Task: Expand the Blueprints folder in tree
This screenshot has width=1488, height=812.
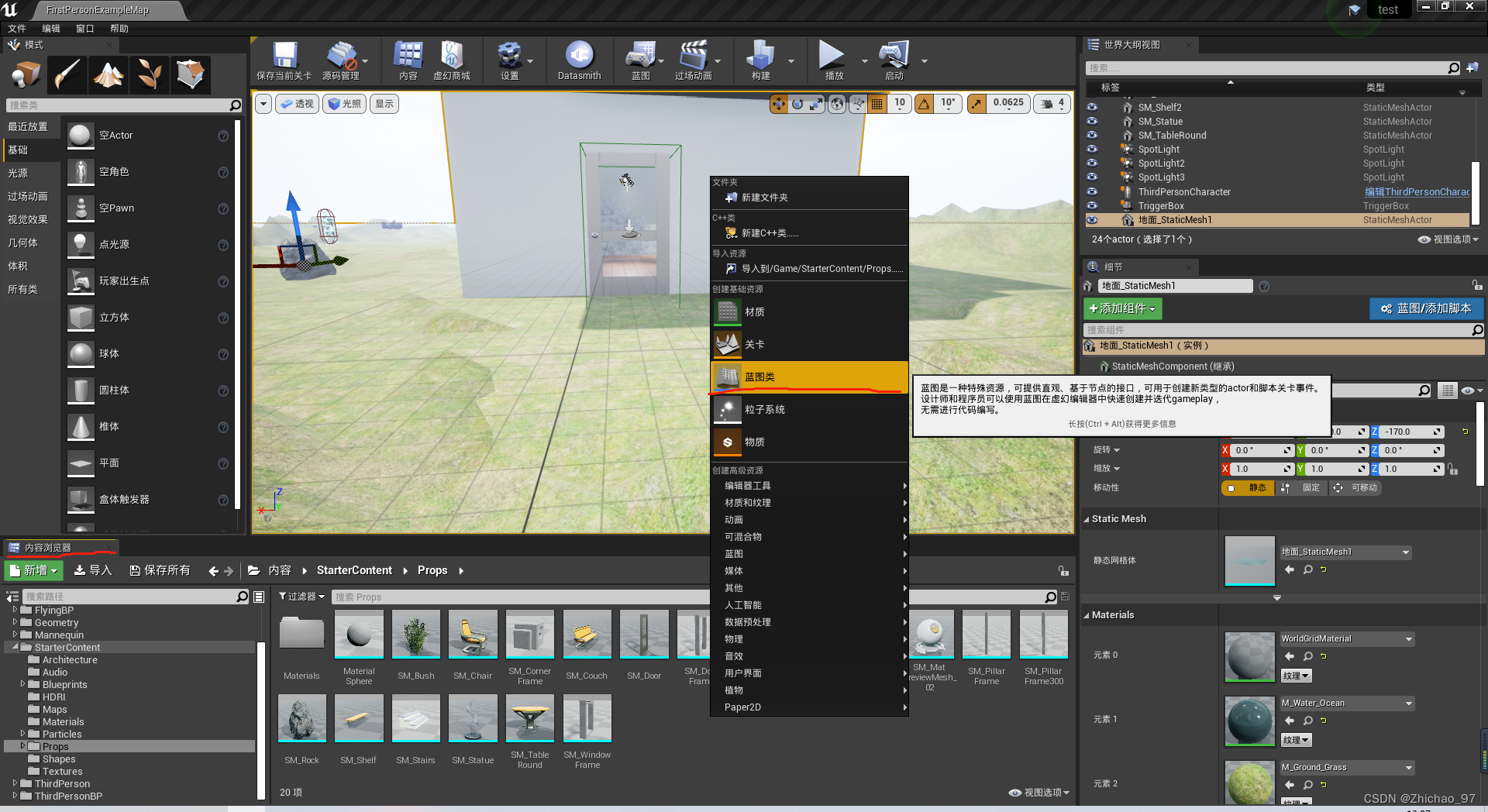Action: click(x=22, y=684)
